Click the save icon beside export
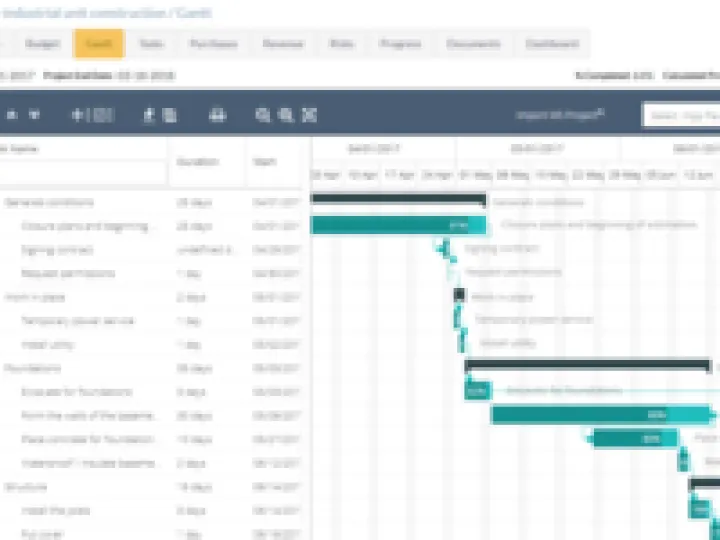The height and width of the screenshot is (540, 720). [x=170, y=115]
